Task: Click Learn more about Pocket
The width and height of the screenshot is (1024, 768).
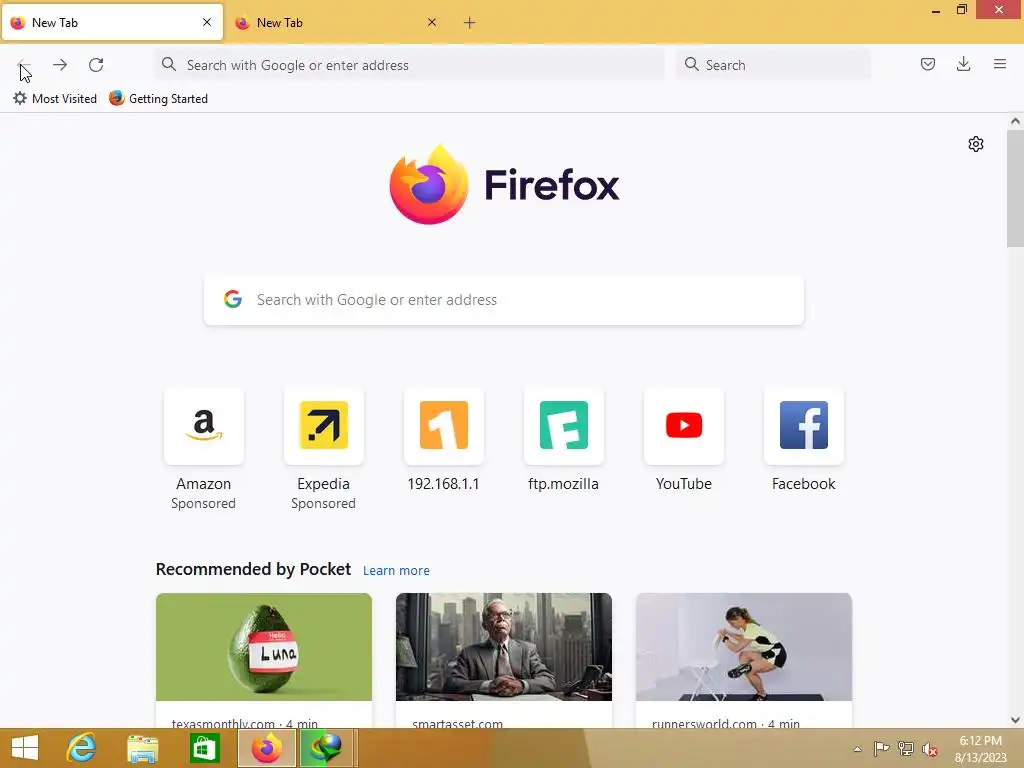Action: coord(396,570)
